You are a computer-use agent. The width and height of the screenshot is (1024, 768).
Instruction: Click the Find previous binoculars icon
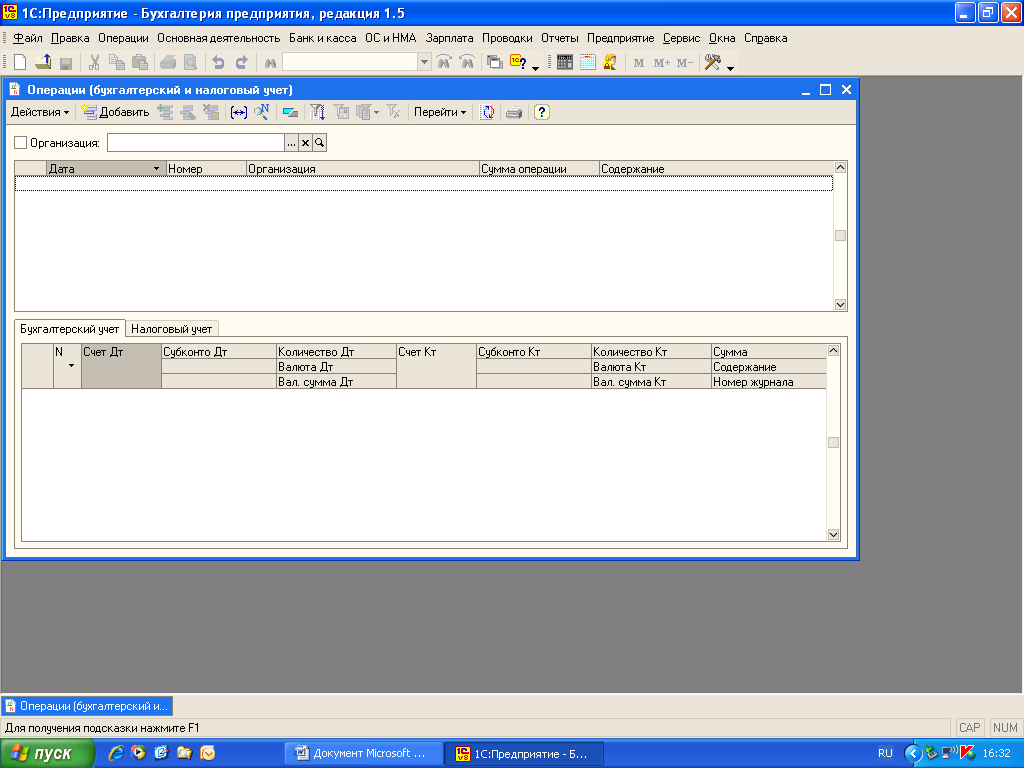pos(467,63)
